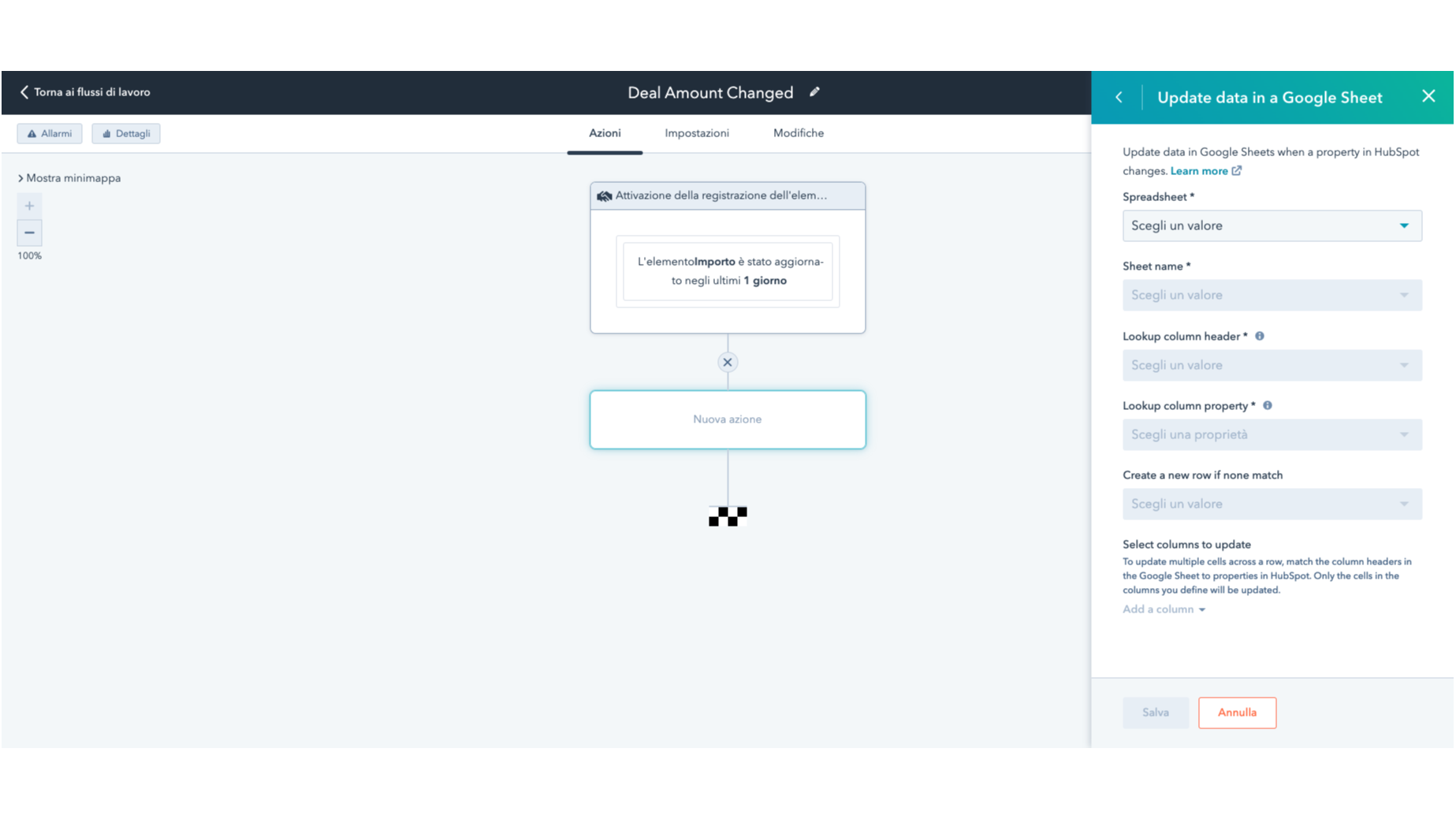The width and height of the screenshot is (1456, 819).
Task: Switch to the Modifiche tab
Action: tap(798, 133)
